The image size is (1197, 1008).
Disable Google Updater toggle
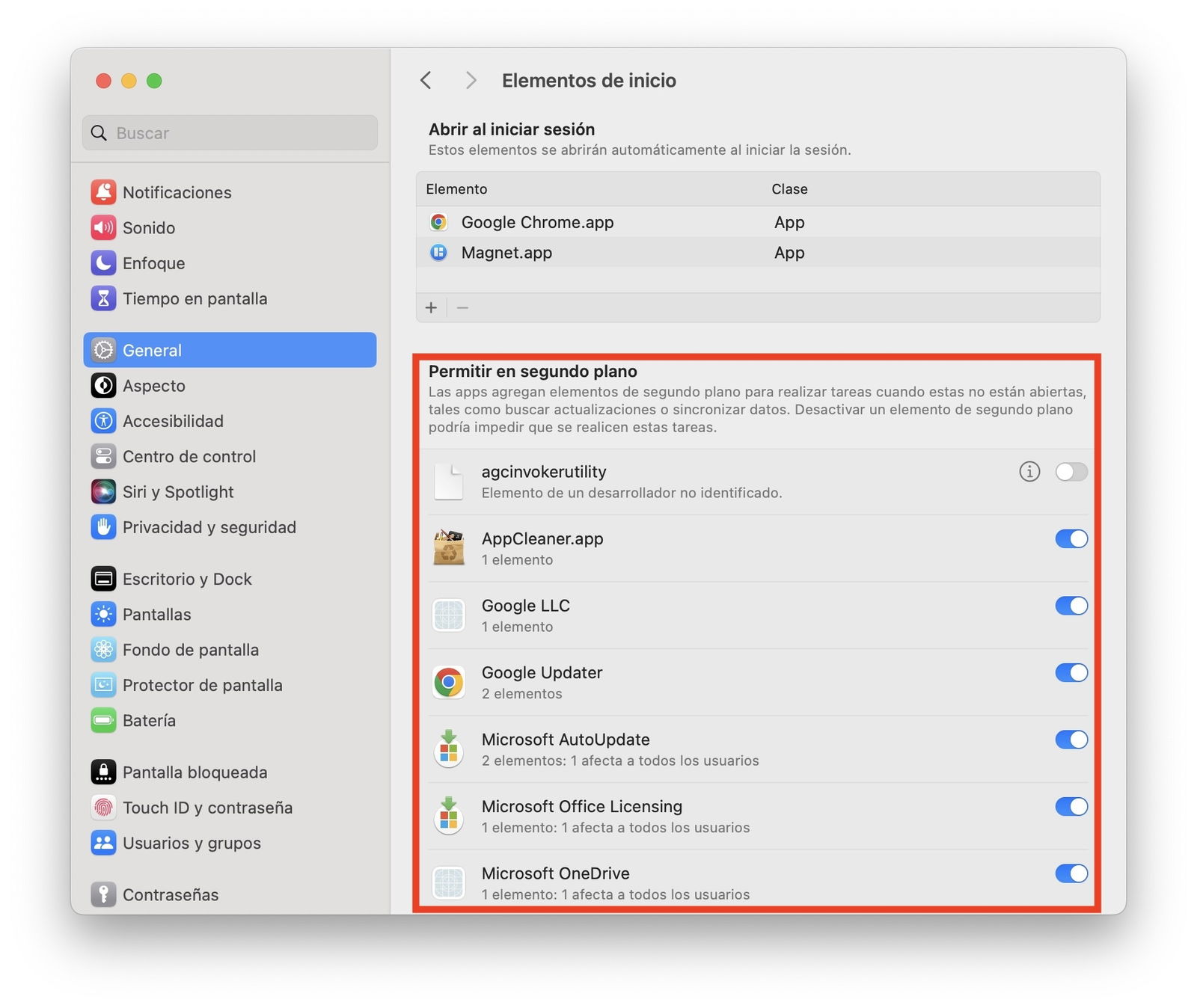[x=1071, y=672]
